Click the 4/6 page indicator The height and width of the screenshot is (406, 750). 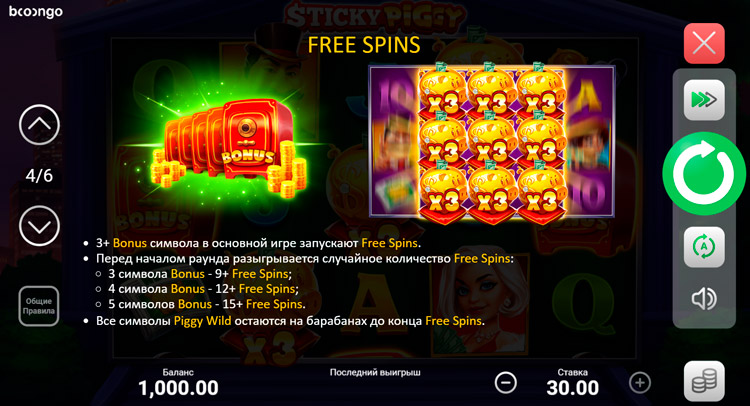point(39,176)
